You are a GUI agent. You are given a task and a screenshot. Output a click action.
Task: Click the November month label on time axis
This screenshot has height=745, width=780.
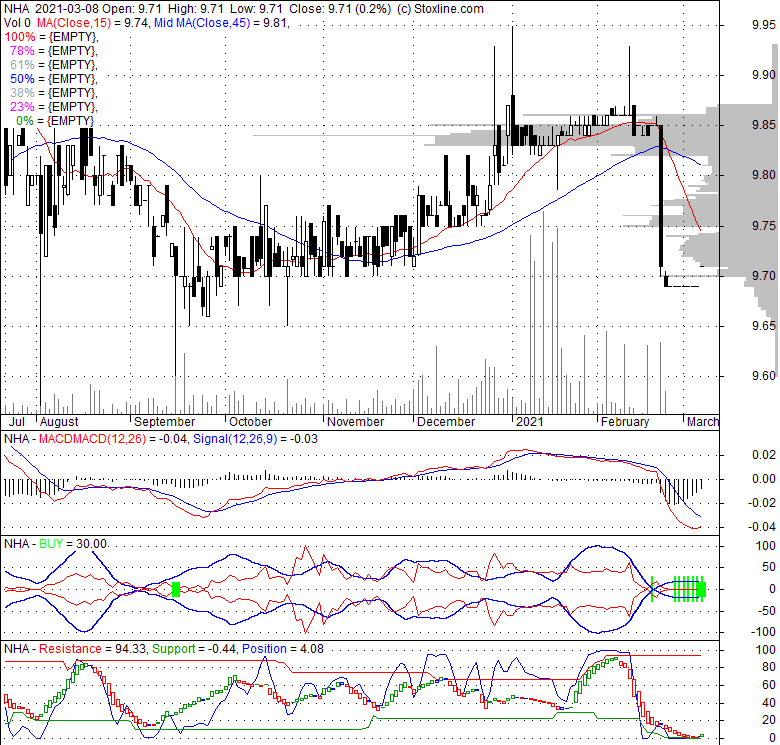pos(356,422)
